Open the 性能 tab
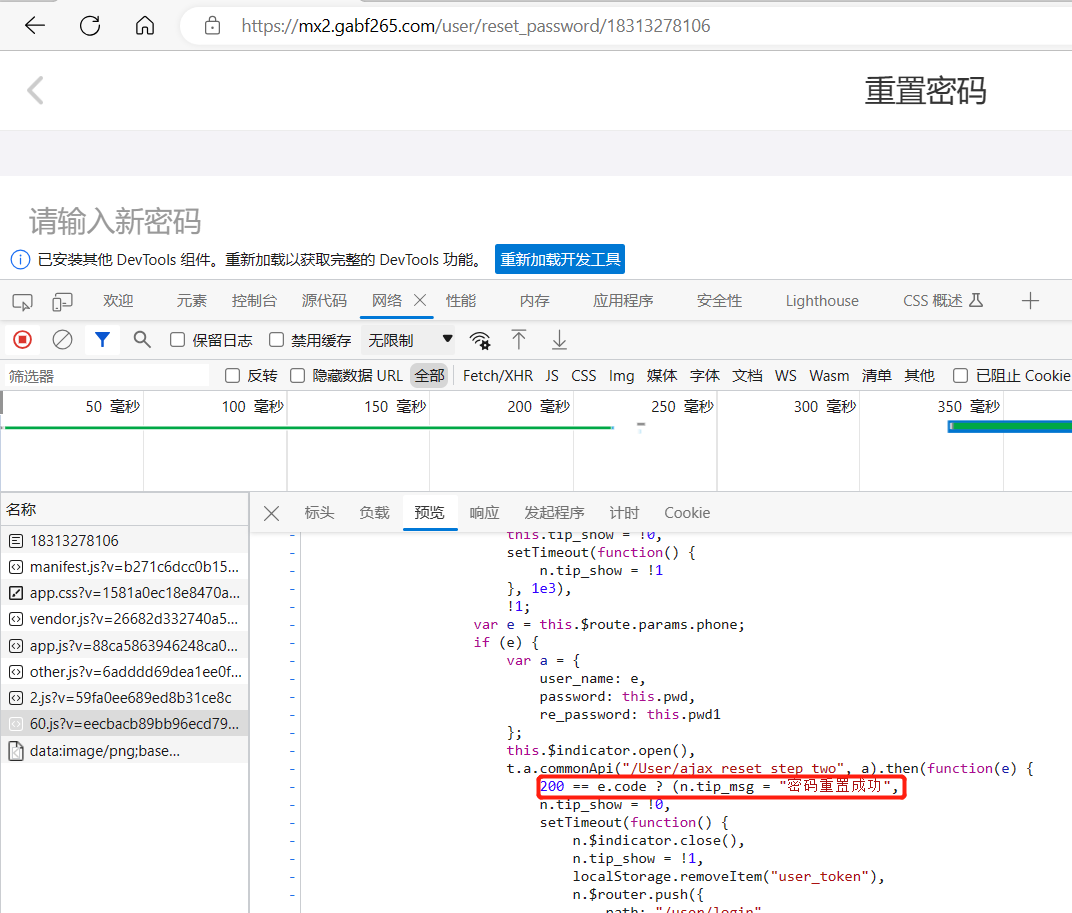Screen dimensions: 1072x913 [x=461, y=301]
